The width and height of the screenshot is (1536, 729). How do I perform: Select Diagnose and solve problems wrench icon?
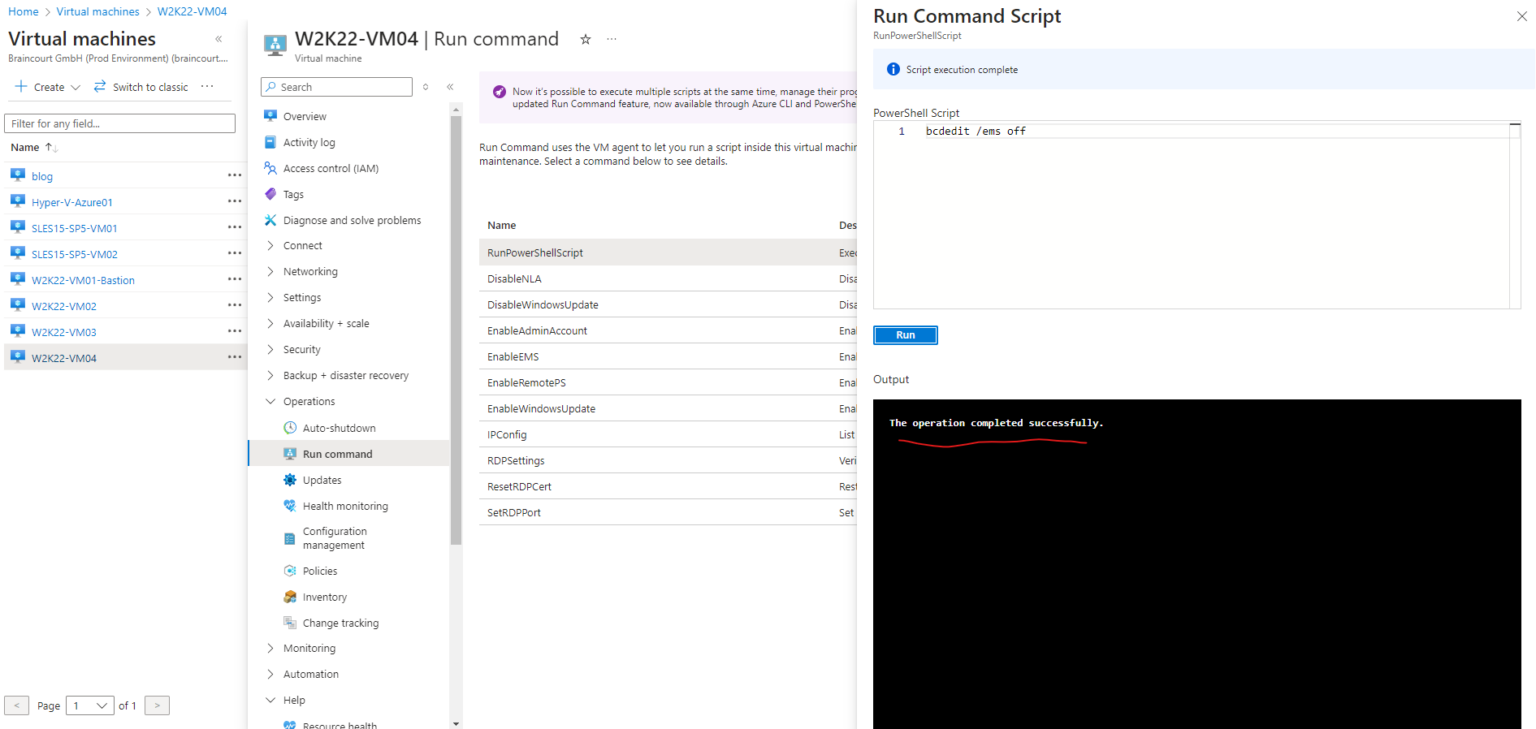coord(270,220)
